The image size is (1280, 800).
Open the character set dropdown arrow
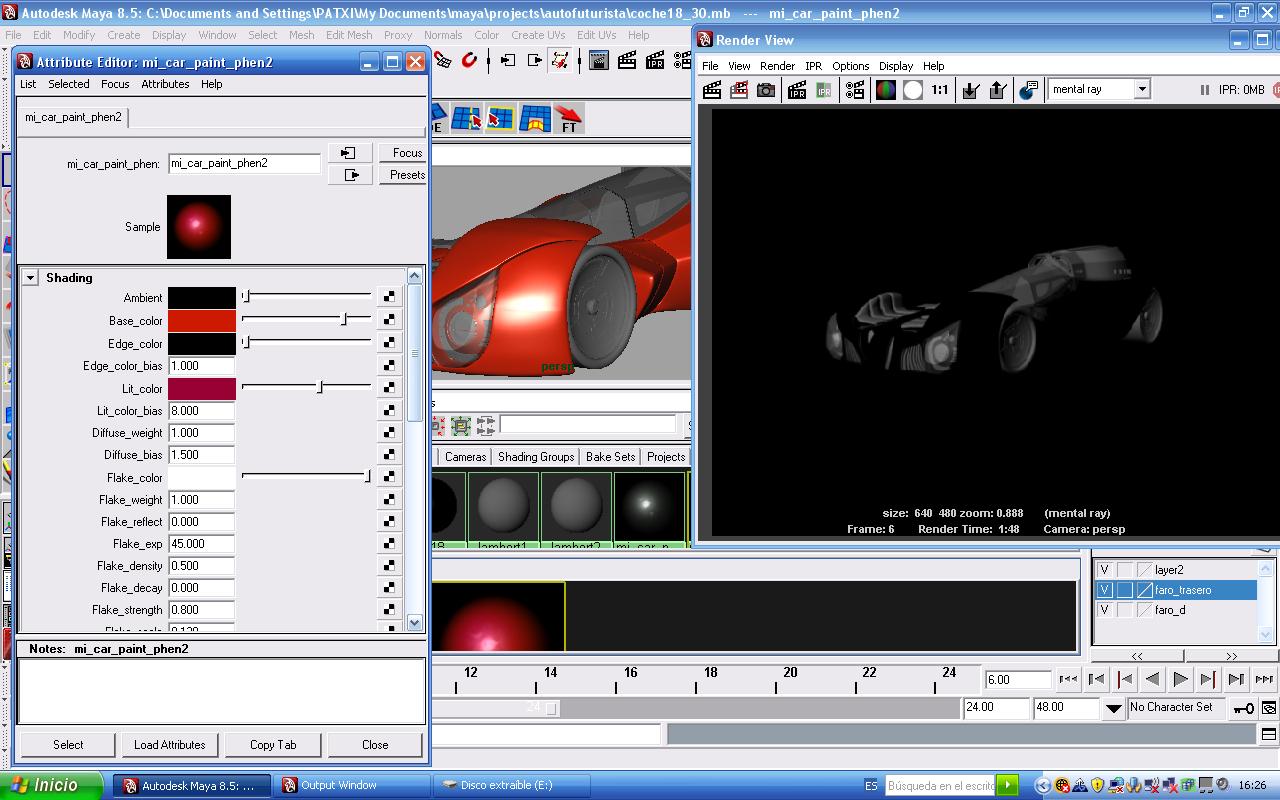[1113, 708]
